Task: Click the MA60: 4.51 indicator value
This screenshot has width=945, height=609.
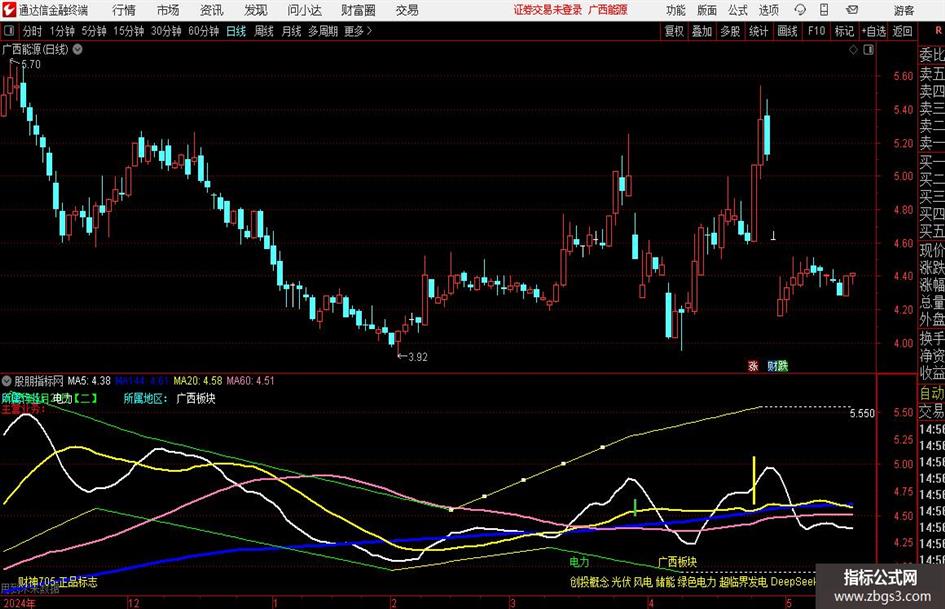Action: point(250,380)
